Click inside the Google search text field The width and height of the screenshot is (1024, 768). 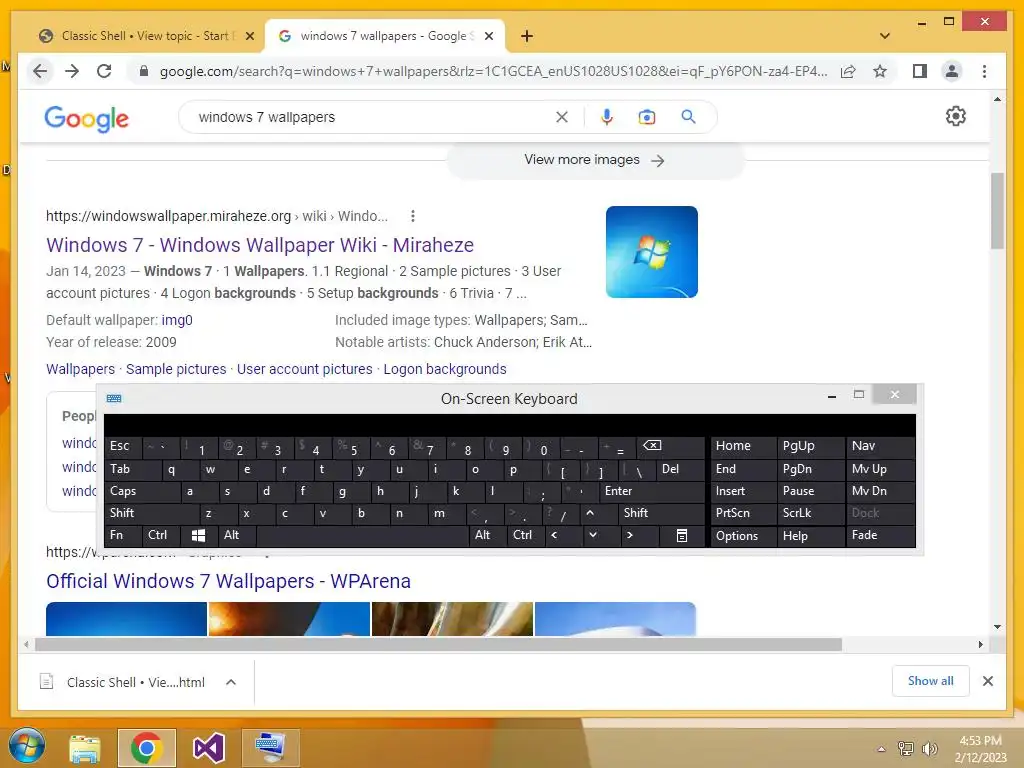pos(372,117)
